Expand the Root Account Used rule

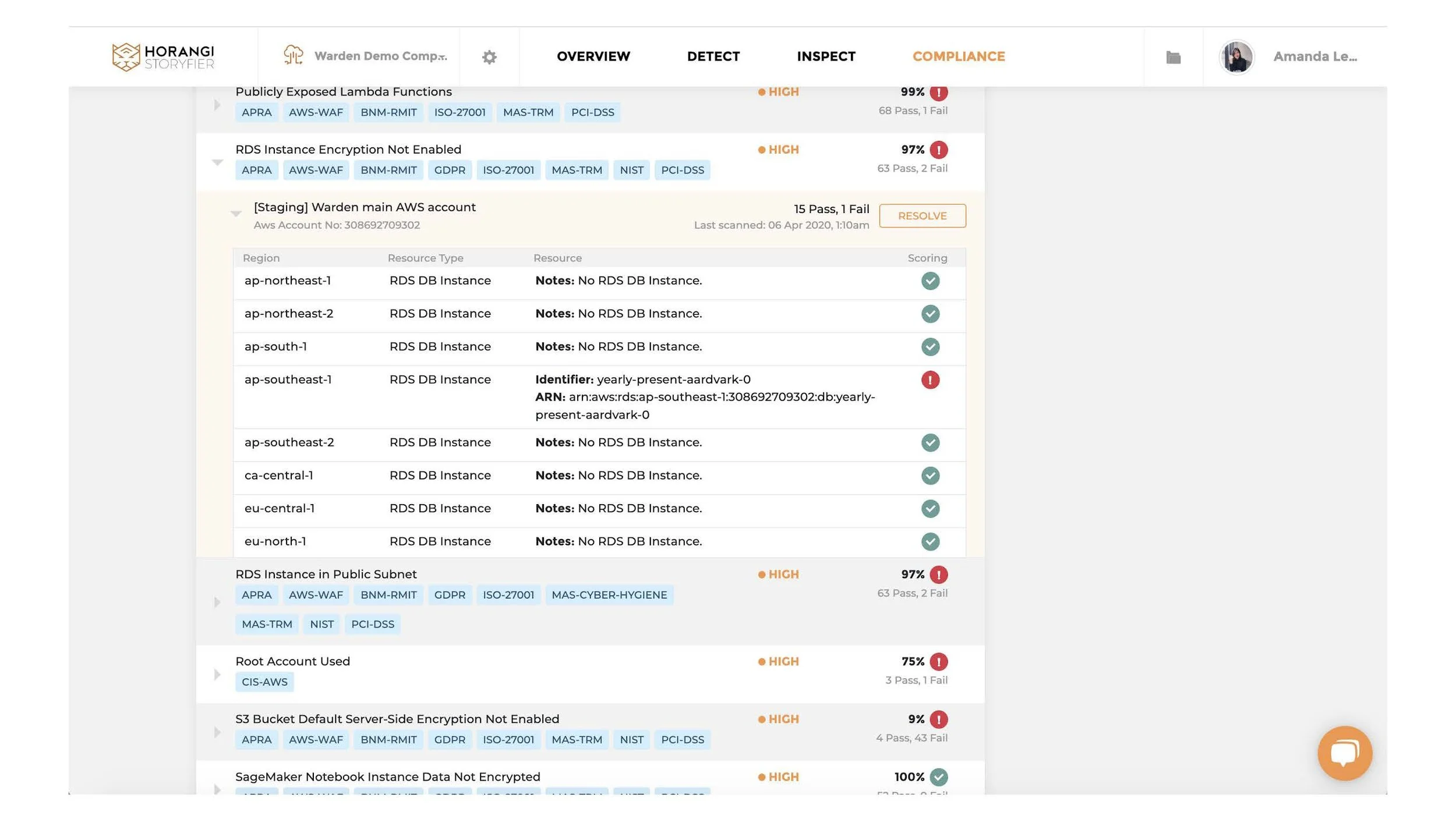pos(217,675)
